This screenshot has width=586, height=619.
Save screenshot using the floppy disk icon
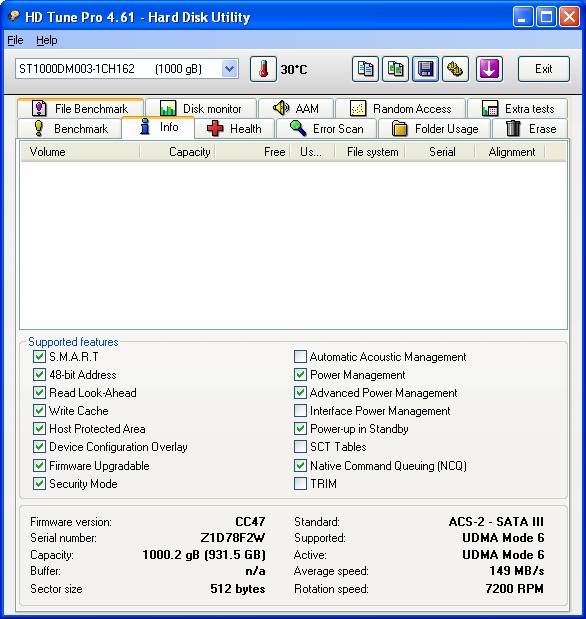[425, 69]
